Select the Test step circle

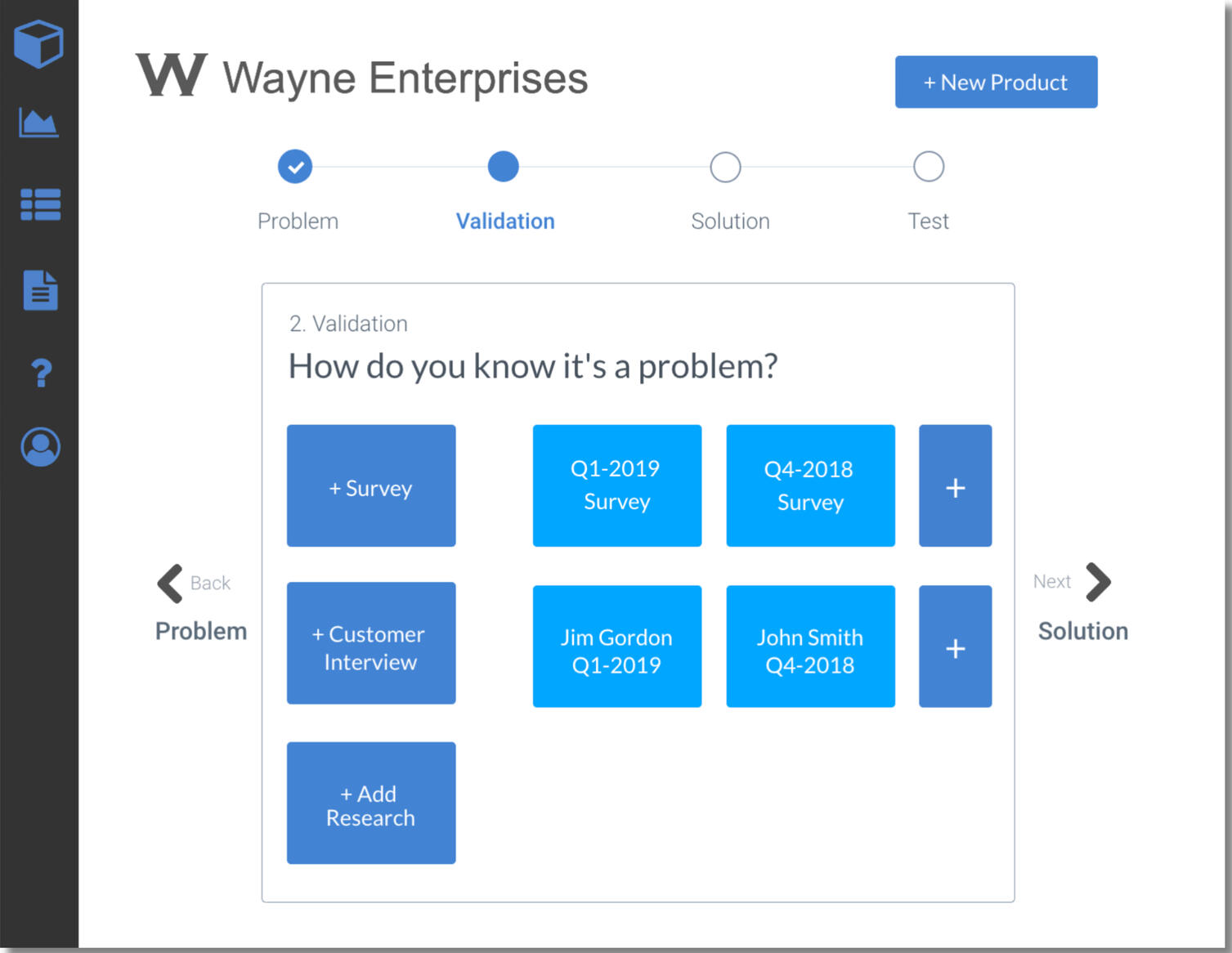coord(928,167)
